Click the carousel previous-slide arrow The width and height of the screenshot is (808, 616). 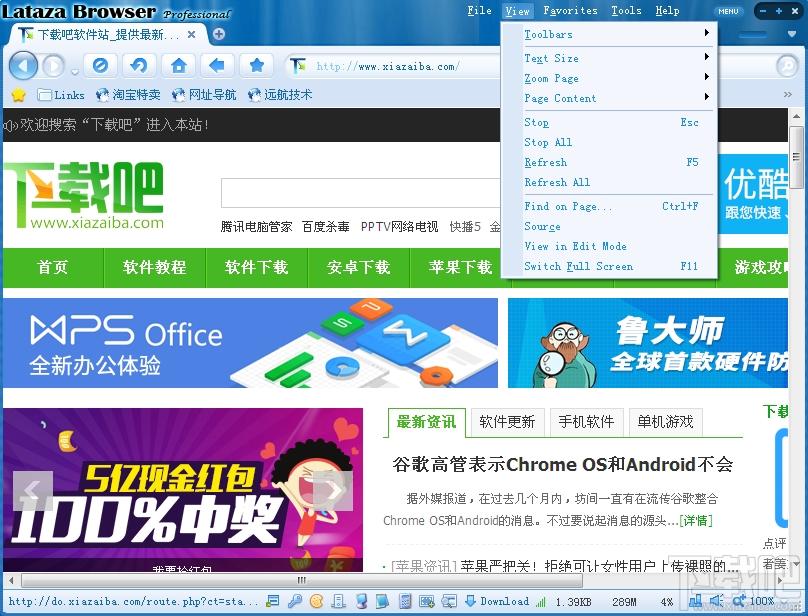[x=33, y=491]
